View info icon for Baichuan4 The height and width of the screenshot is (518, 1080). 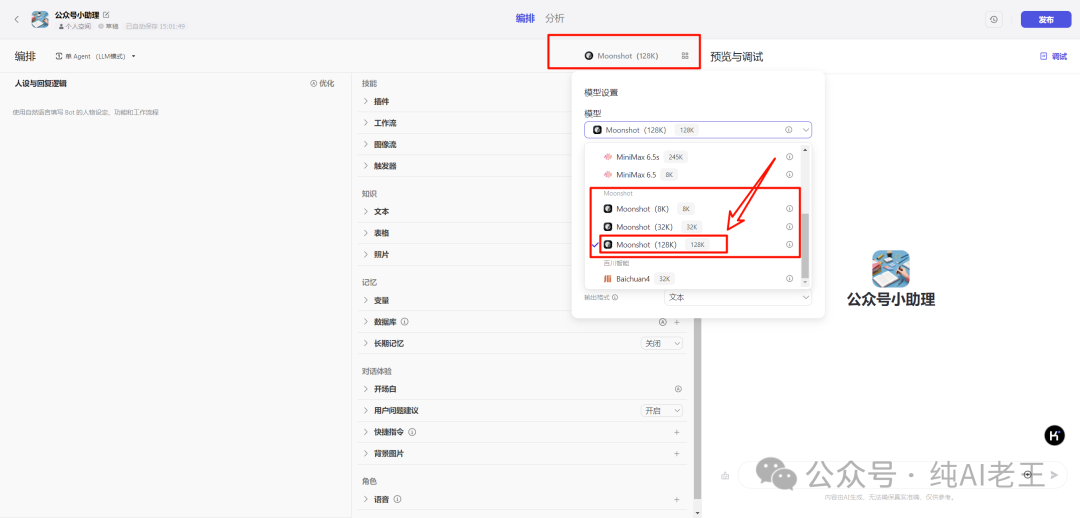point(789,278)
